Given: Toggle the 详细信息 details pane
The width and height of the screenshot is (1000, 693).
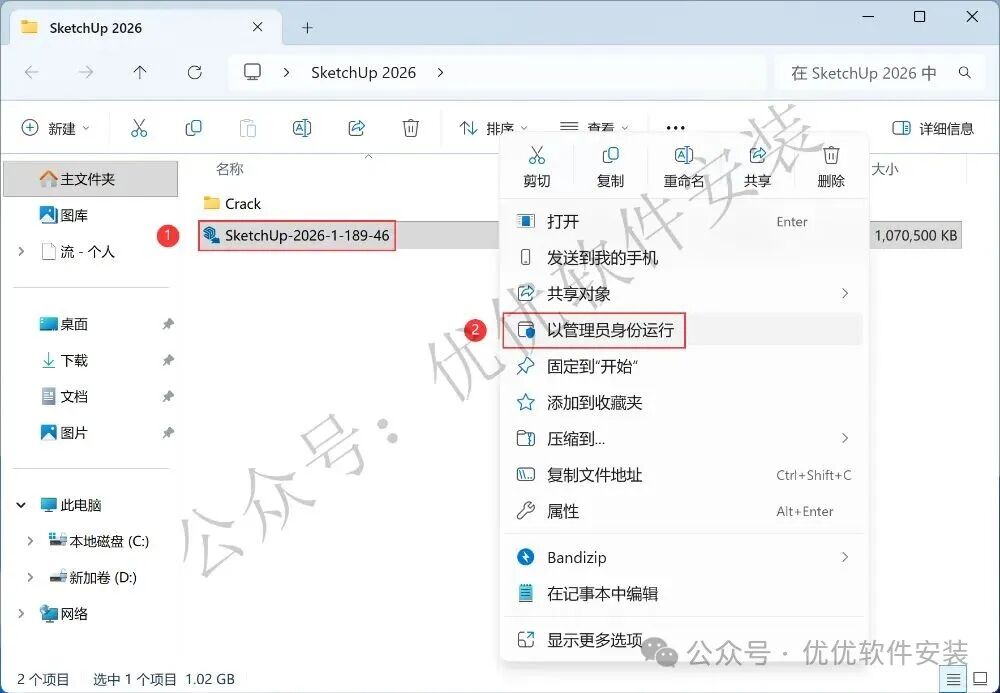Looking at the screenshot, I should pyautogui.click(x=933, y=128).
